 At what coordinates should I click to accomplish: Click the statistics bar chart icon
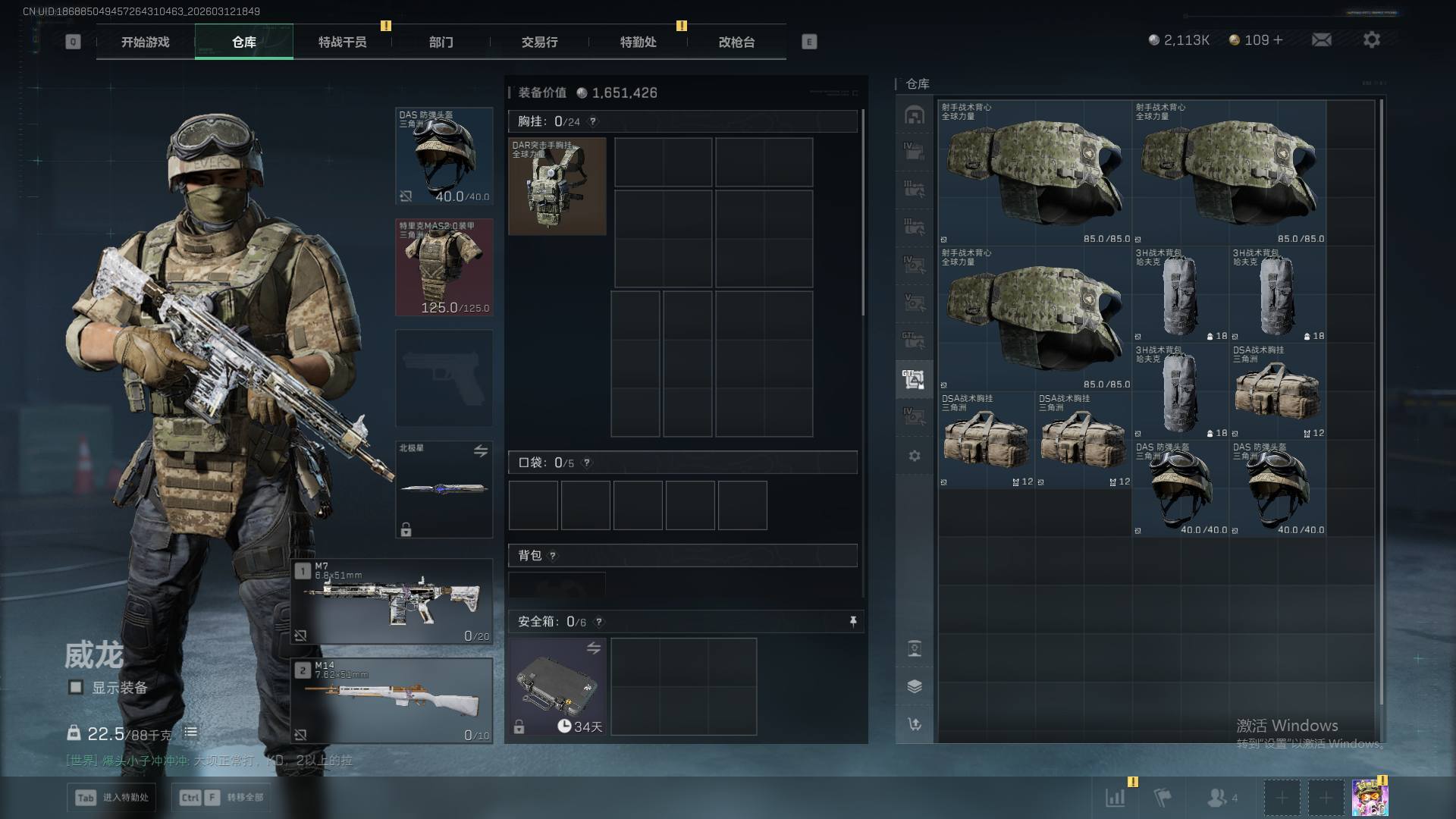(x=1116, y=797)
